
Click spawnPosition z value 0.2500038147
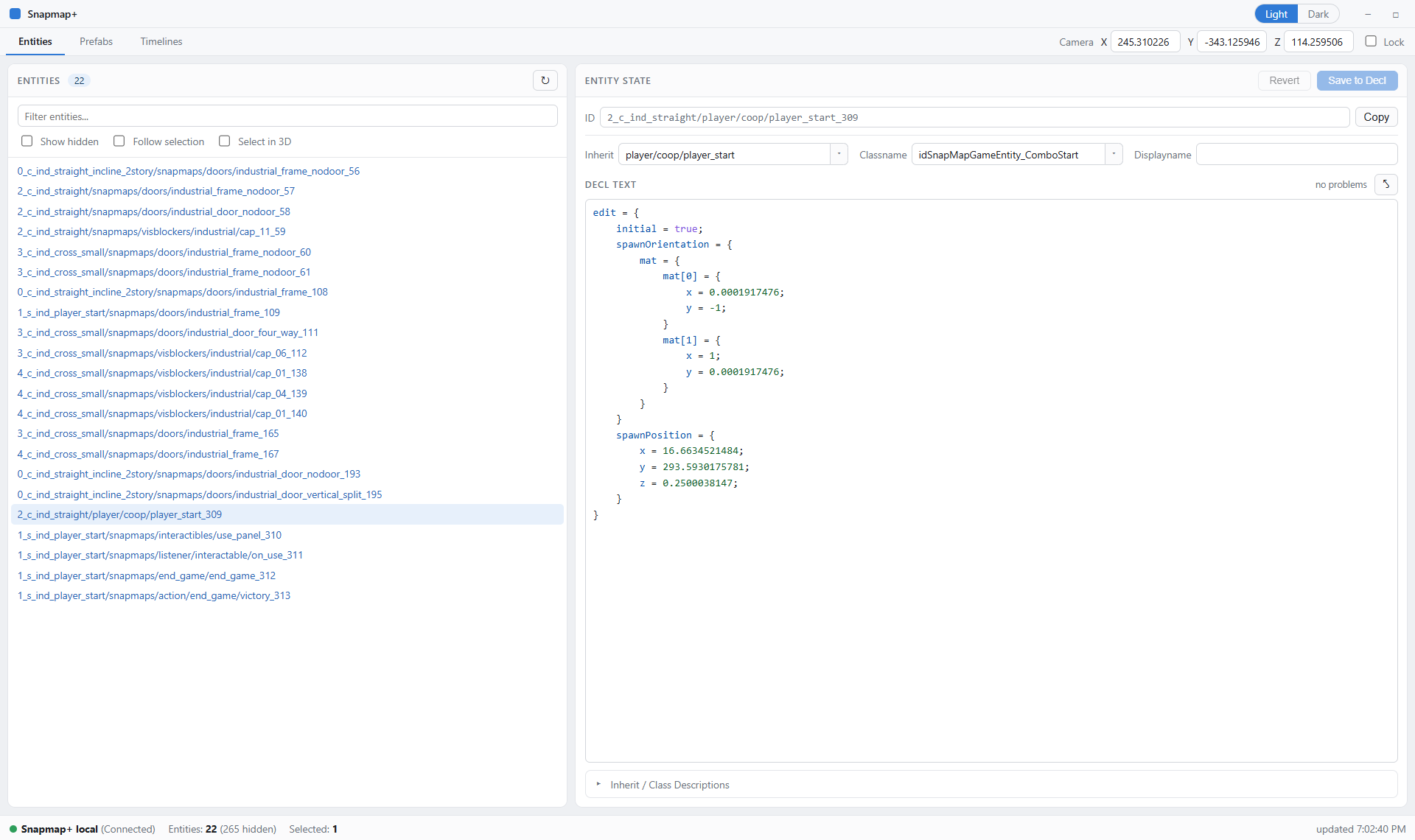[x=697, y=483]
